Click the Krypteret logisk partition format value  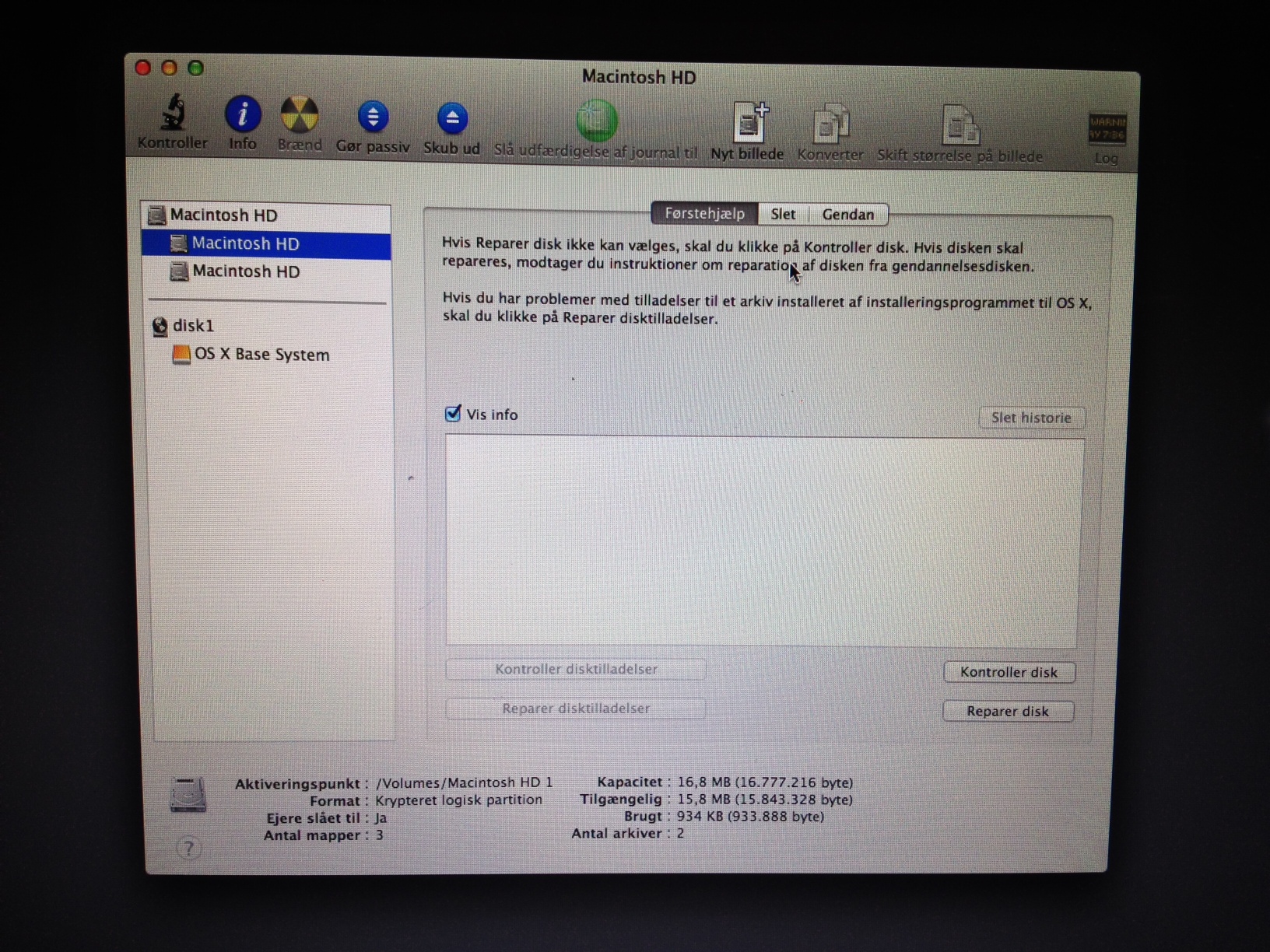coord(458,800)
